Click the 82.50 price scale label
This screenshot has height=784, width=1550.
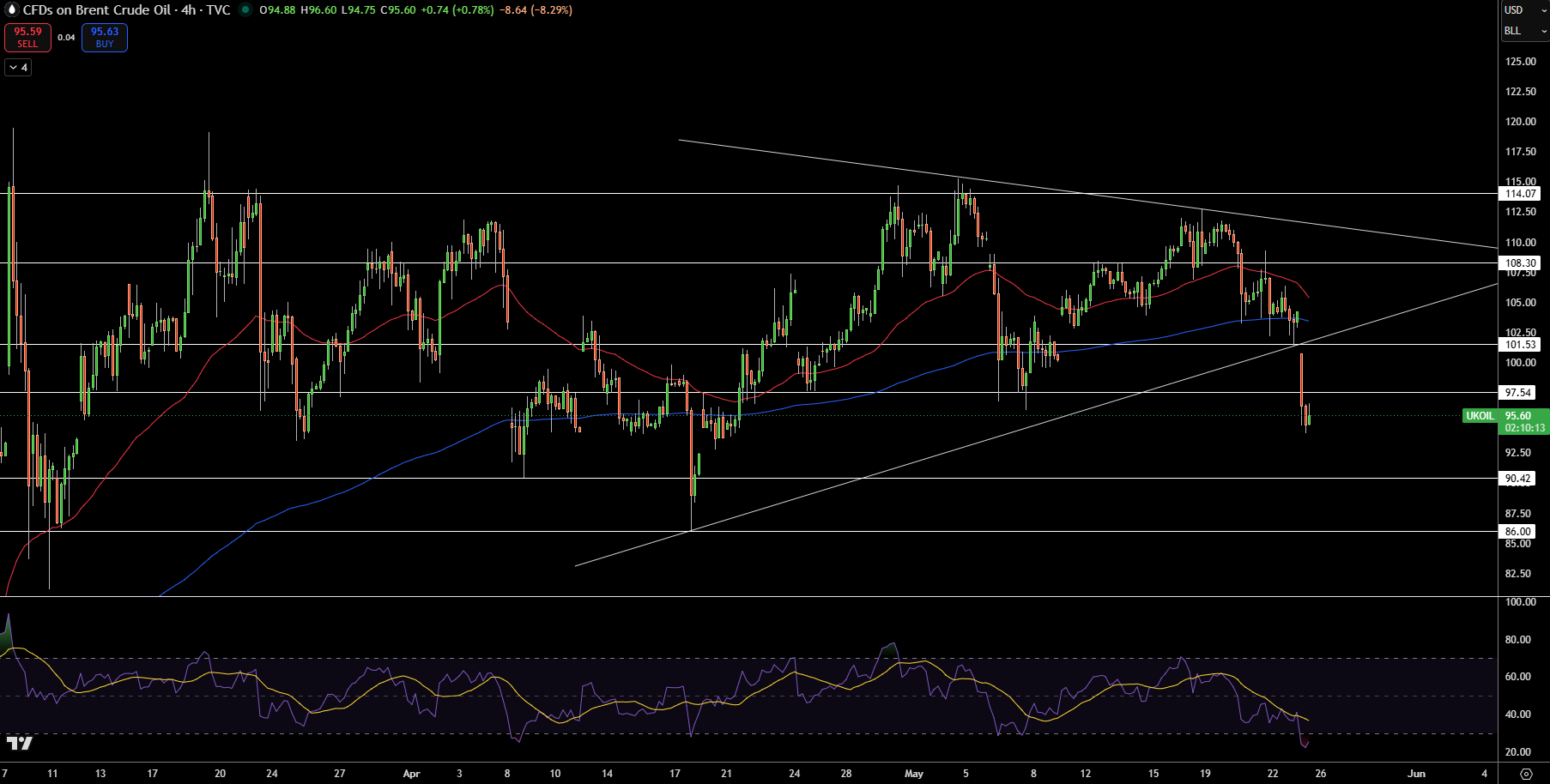[x=1518, y=574]
